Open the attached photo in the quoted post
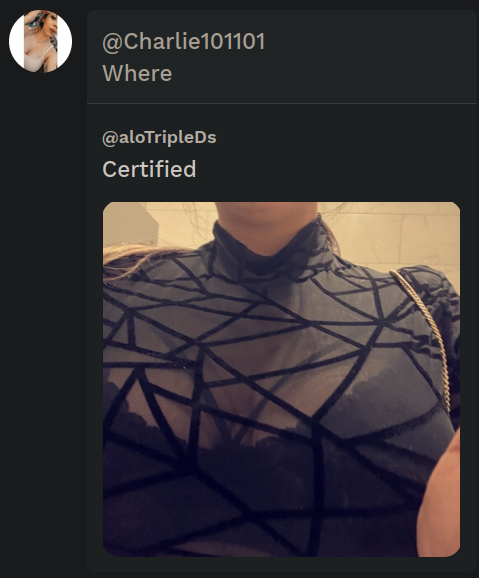 281,379
